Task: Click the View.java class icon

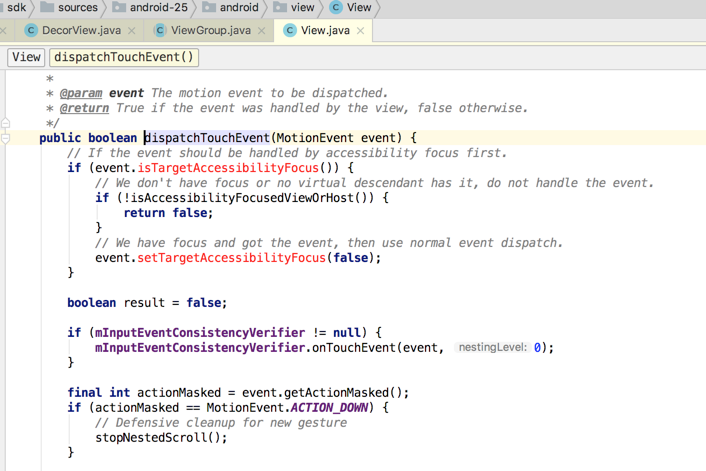Action: (x=290, y=30)
